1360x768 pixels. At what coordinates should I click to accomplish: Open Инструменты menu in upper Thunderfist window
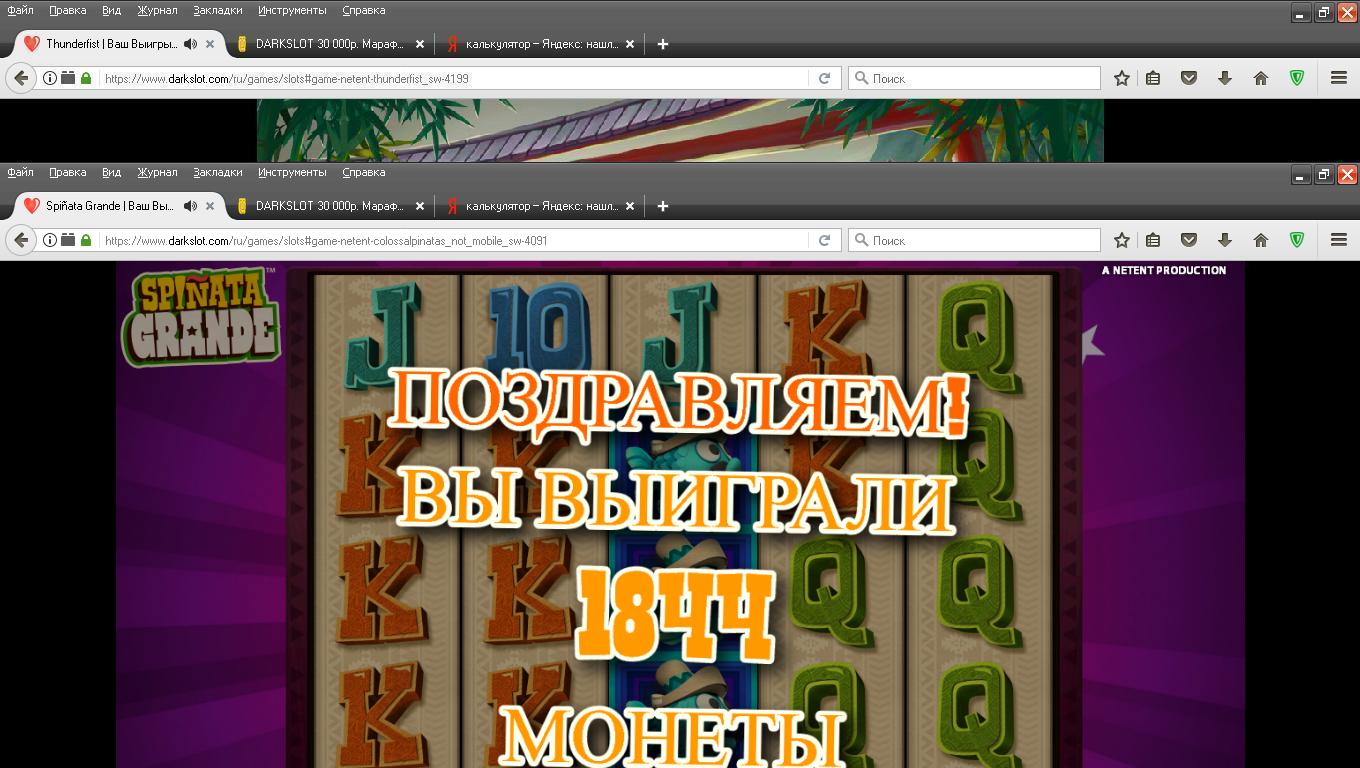coord(292,10)
